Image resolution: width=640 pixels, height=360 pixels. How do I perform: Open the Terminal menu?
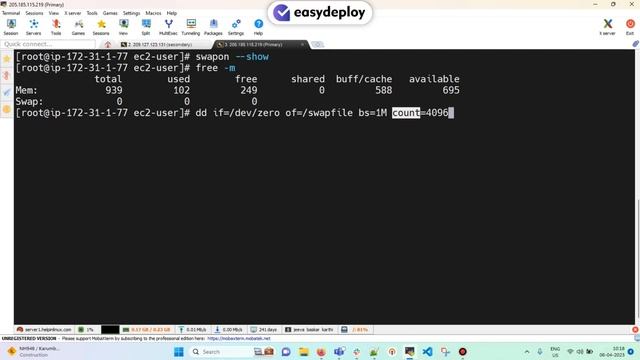point(11,13)
